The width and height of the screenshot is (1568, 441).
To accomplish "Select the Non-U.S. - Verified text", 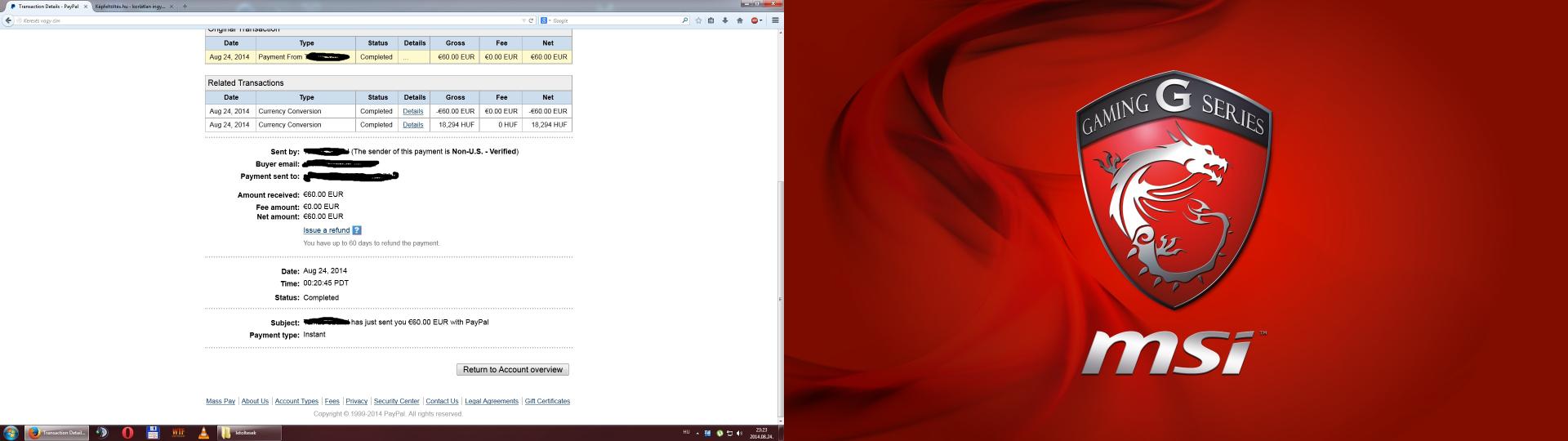I will (484, 152).
